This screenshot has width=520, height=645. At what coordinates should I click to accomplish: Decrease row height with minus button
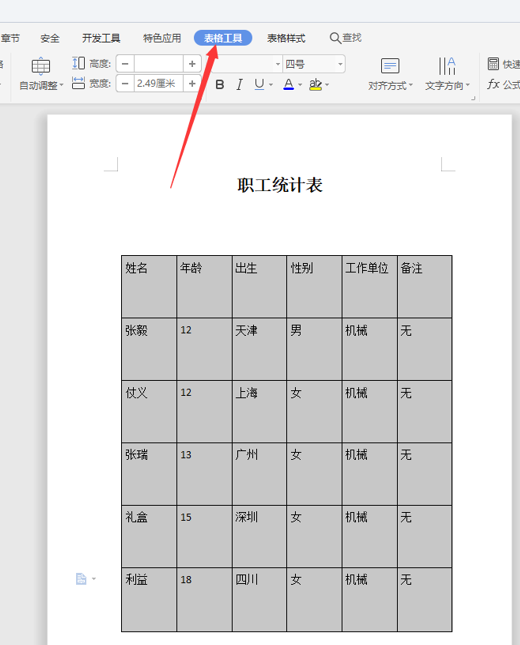(x=125, y=64)
